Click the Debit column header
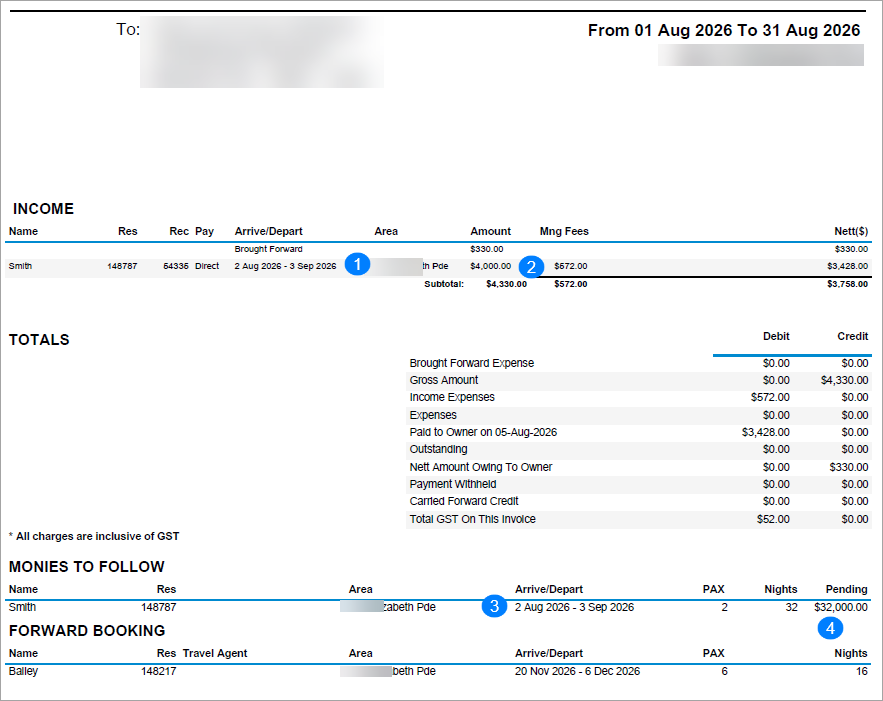Image resolution: width=883 pixels, height=701 pixels. [776, 336]
